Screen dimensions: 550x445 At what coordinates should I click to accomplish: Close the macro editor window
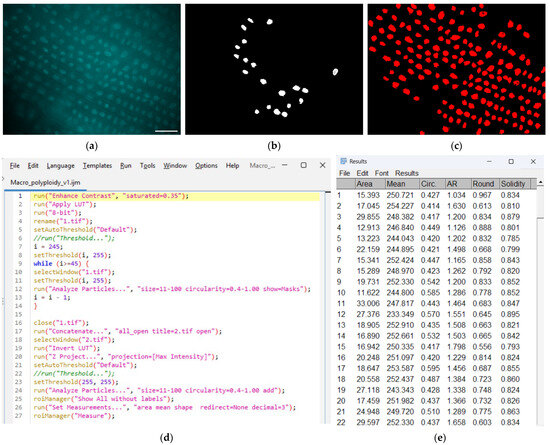[x=323, y=165]
